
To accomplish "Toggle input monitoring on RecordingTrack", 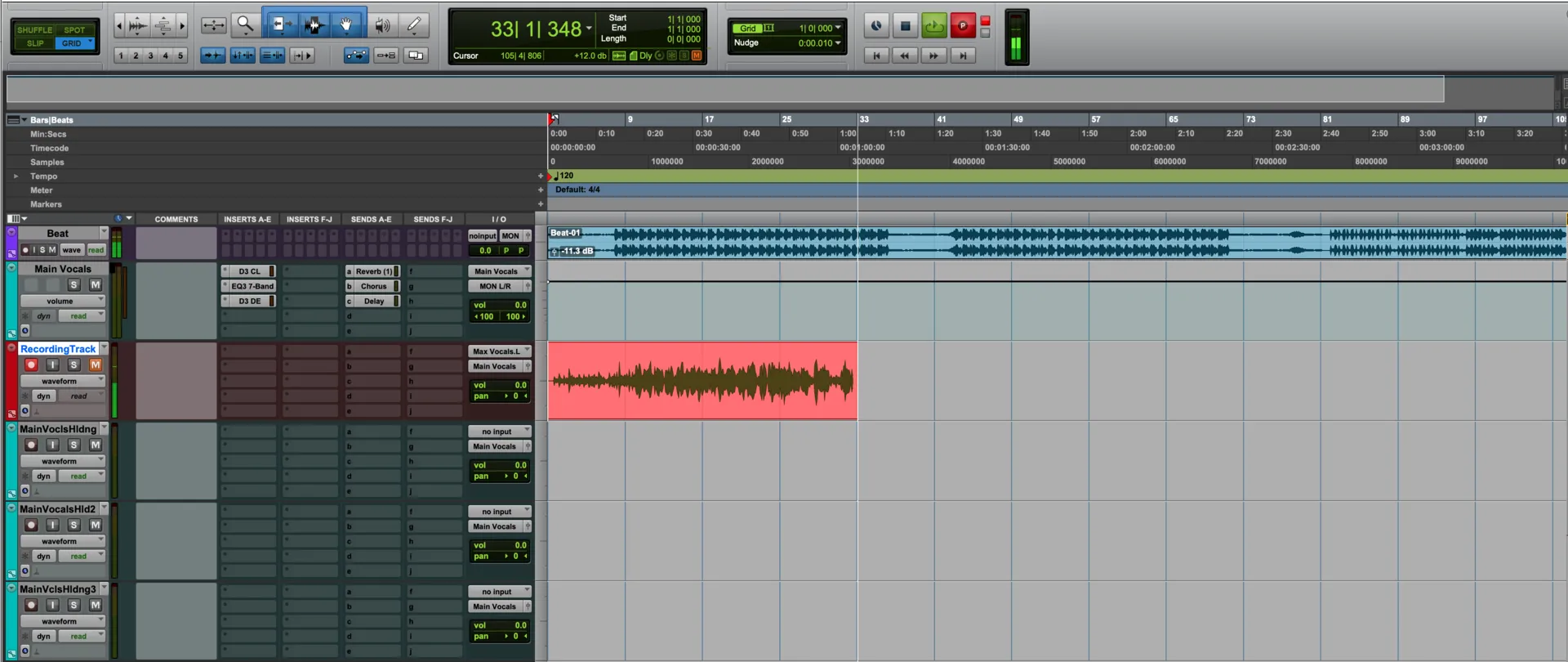I will 52,365.
